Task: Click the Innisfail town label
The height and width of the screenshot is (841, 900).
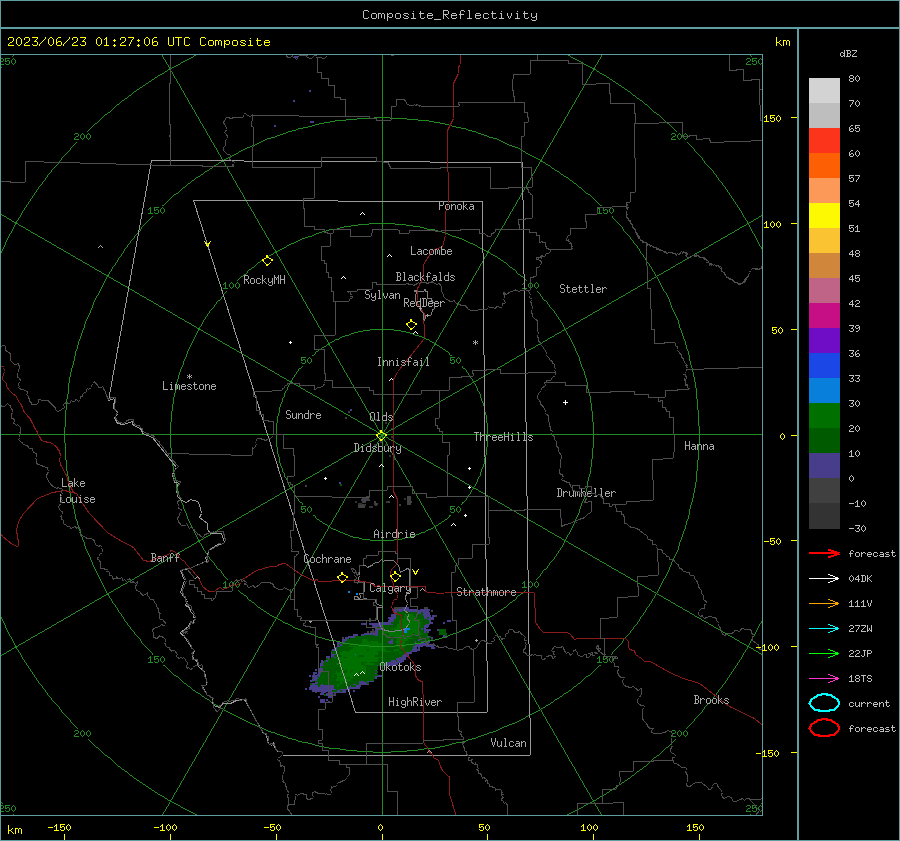Action: click(x=403, y=362)
